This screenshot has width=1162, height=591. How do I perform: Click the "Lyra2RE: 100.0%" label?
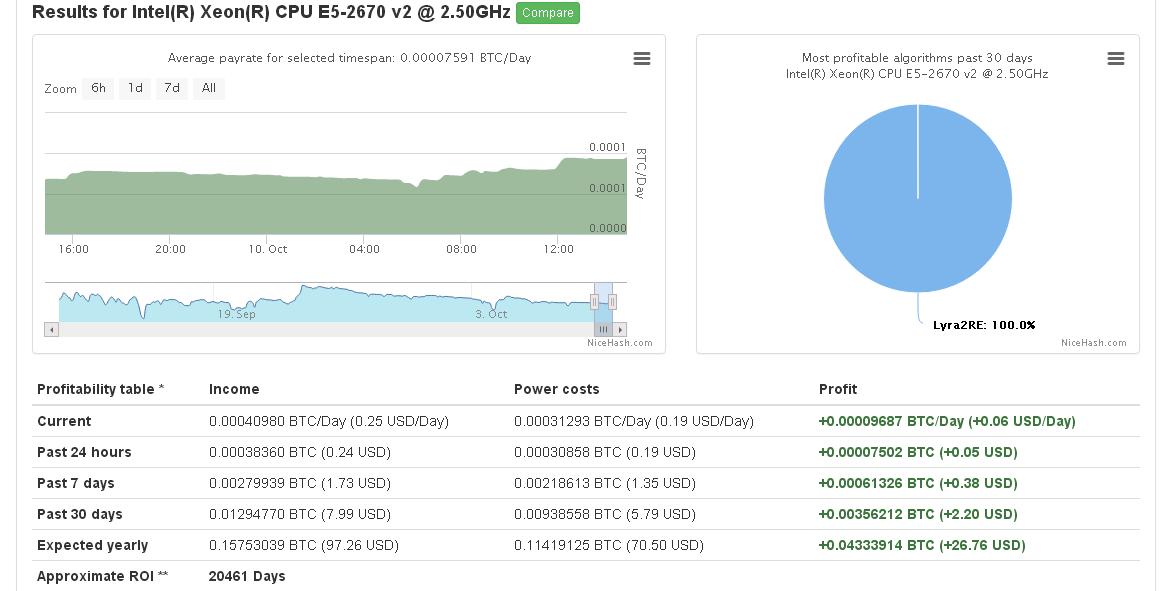(x=985, y=324)
